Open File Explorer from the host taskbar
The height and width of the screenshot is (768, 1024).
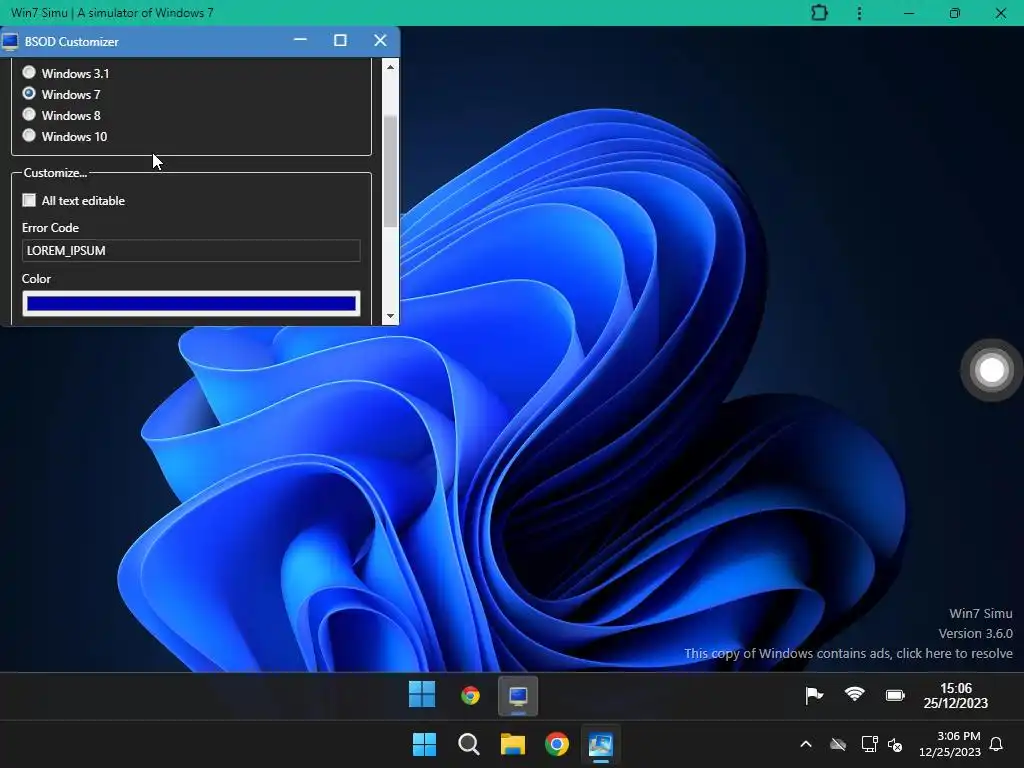tap(513, 744)
